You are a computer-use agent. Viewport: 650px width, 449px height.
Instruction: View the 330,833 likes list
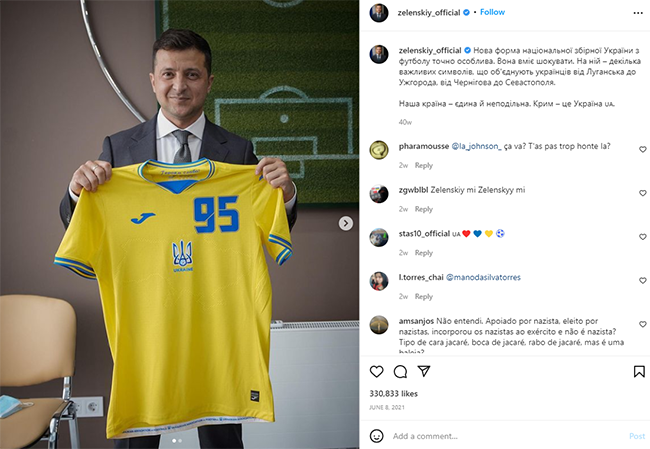pos(393,393)
